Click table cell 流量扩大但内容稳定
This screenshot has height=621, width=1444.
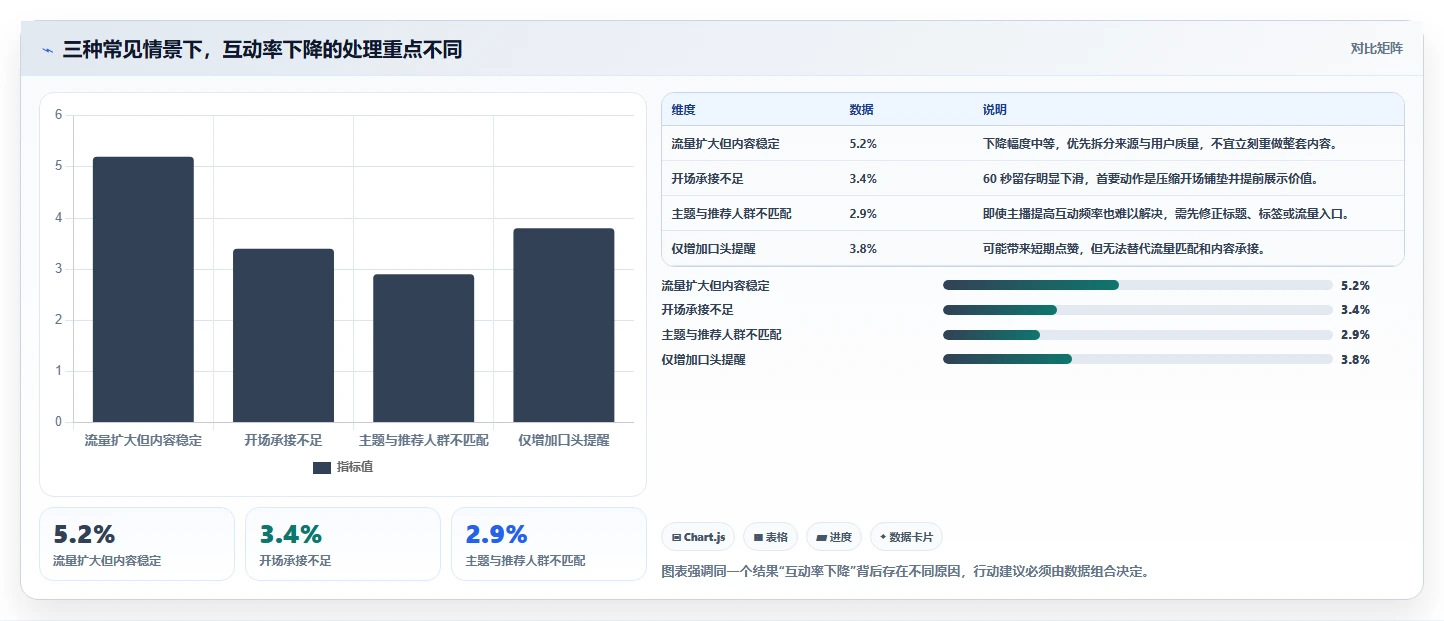click(x=726, y=144)
